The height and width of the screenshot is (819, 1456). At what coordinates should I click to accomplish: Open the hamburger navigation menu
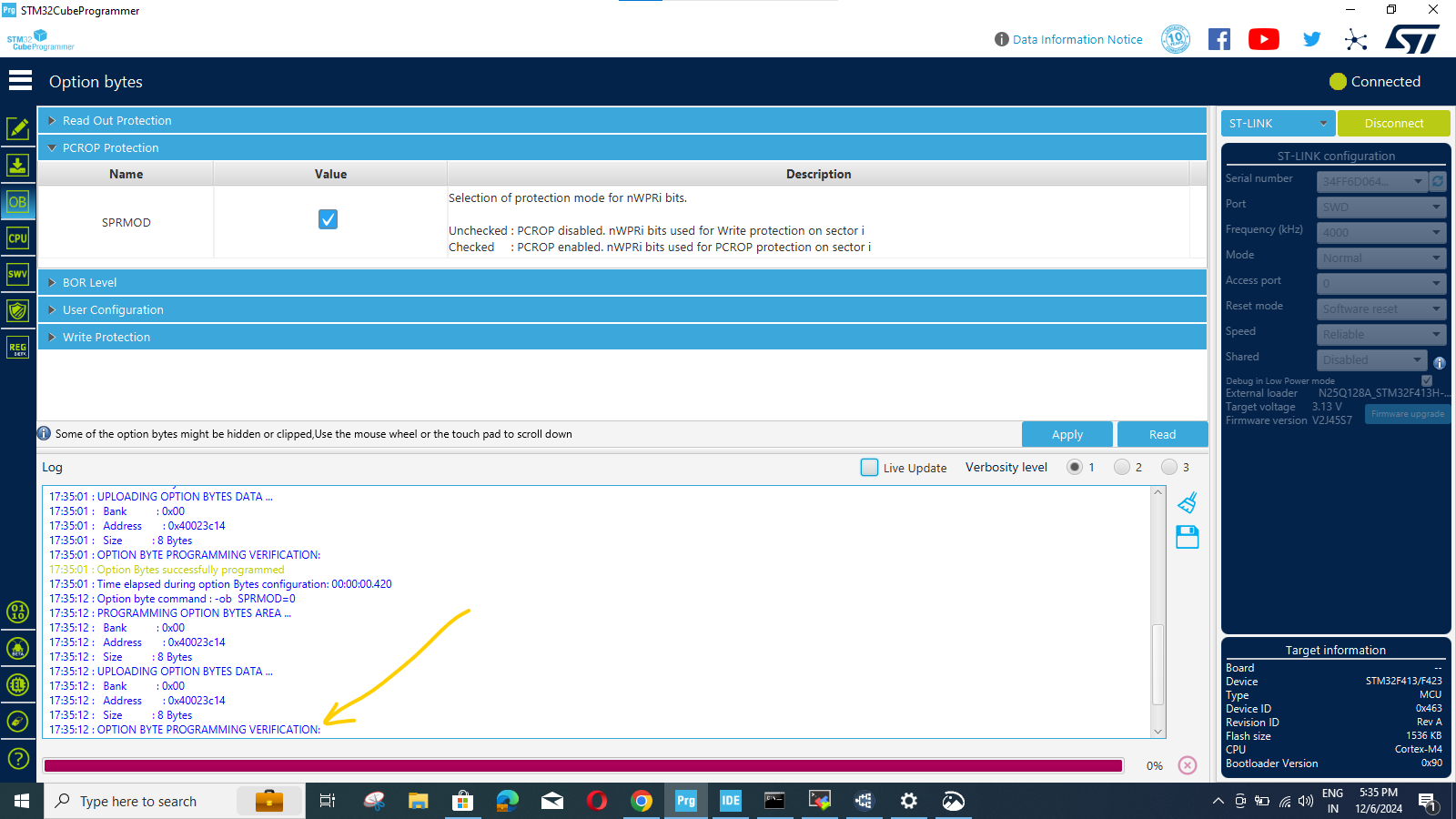pos(19,80)
